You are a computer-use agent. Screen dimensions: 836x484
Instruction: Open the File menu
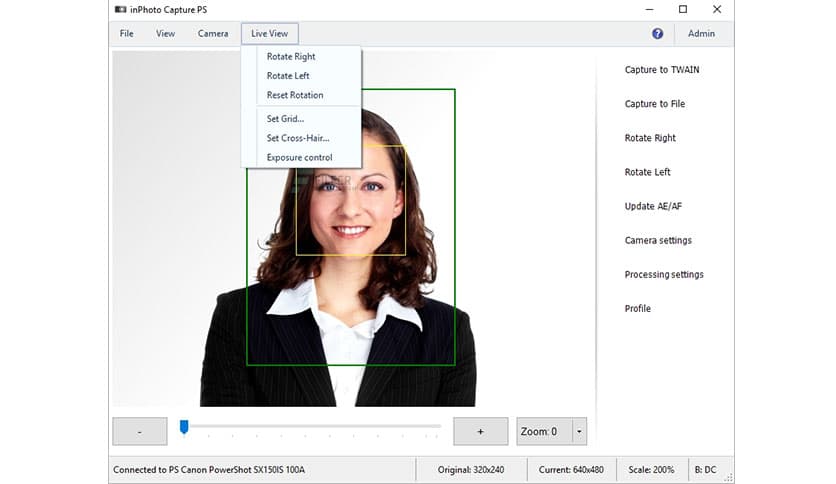[127, 33]
